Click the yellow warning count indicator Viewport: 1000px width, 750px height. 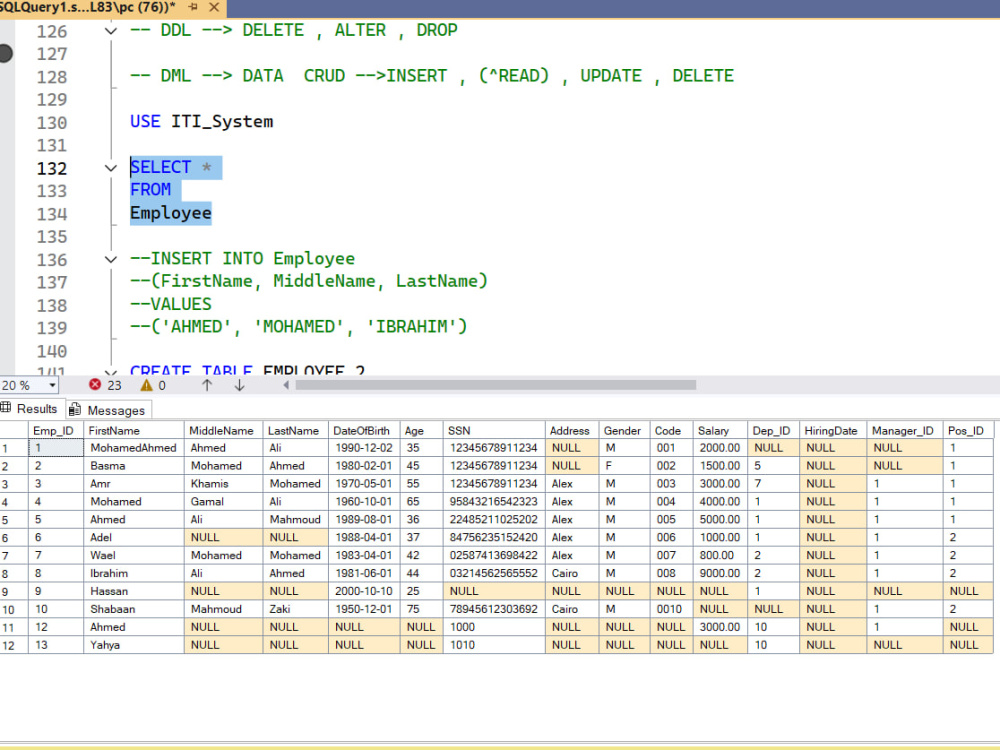point(154,385)
